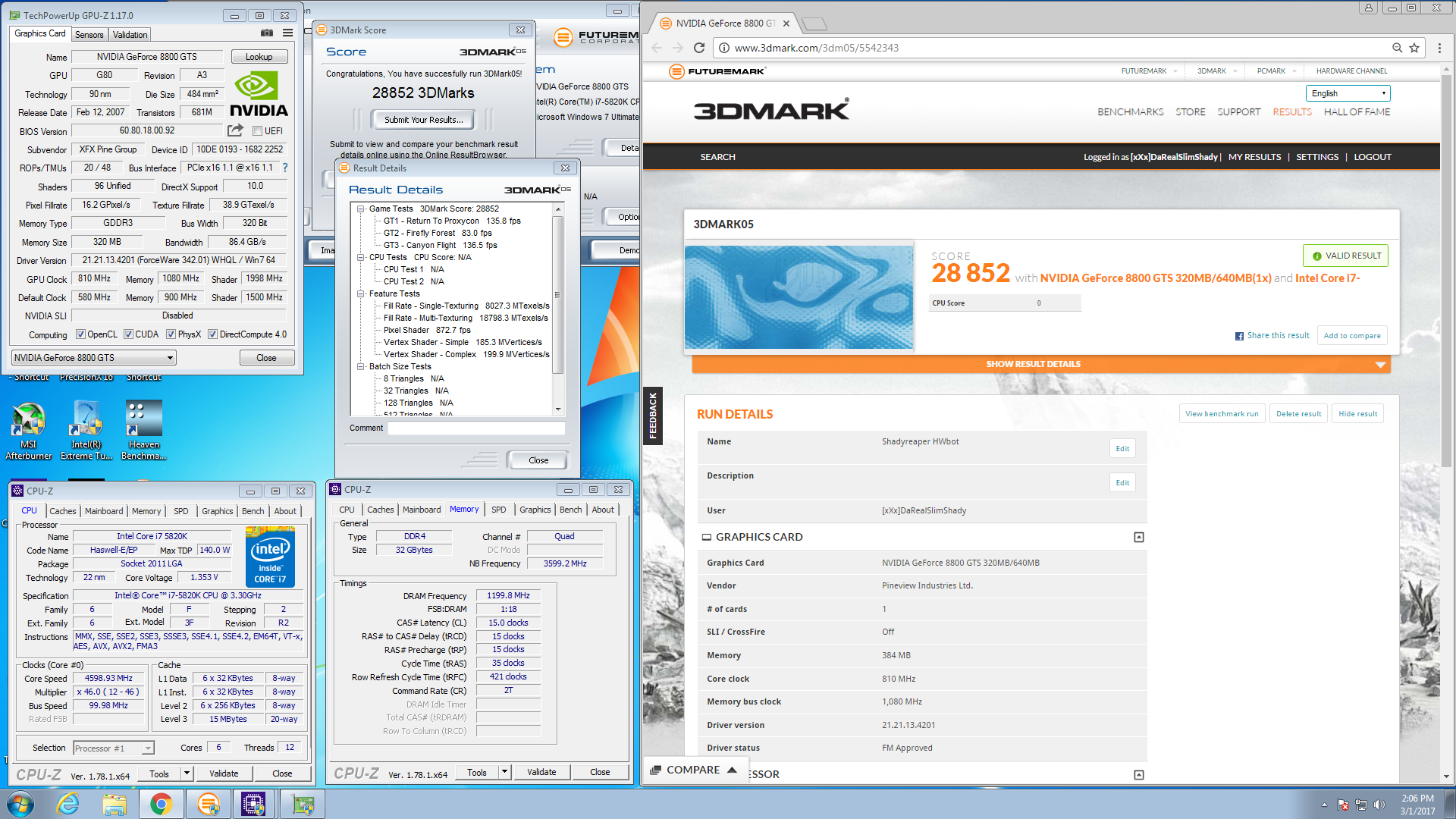Screen dimensions: 1456x819
Task: Click the volume speaker icon in system tray
Action: [1379, 805]
